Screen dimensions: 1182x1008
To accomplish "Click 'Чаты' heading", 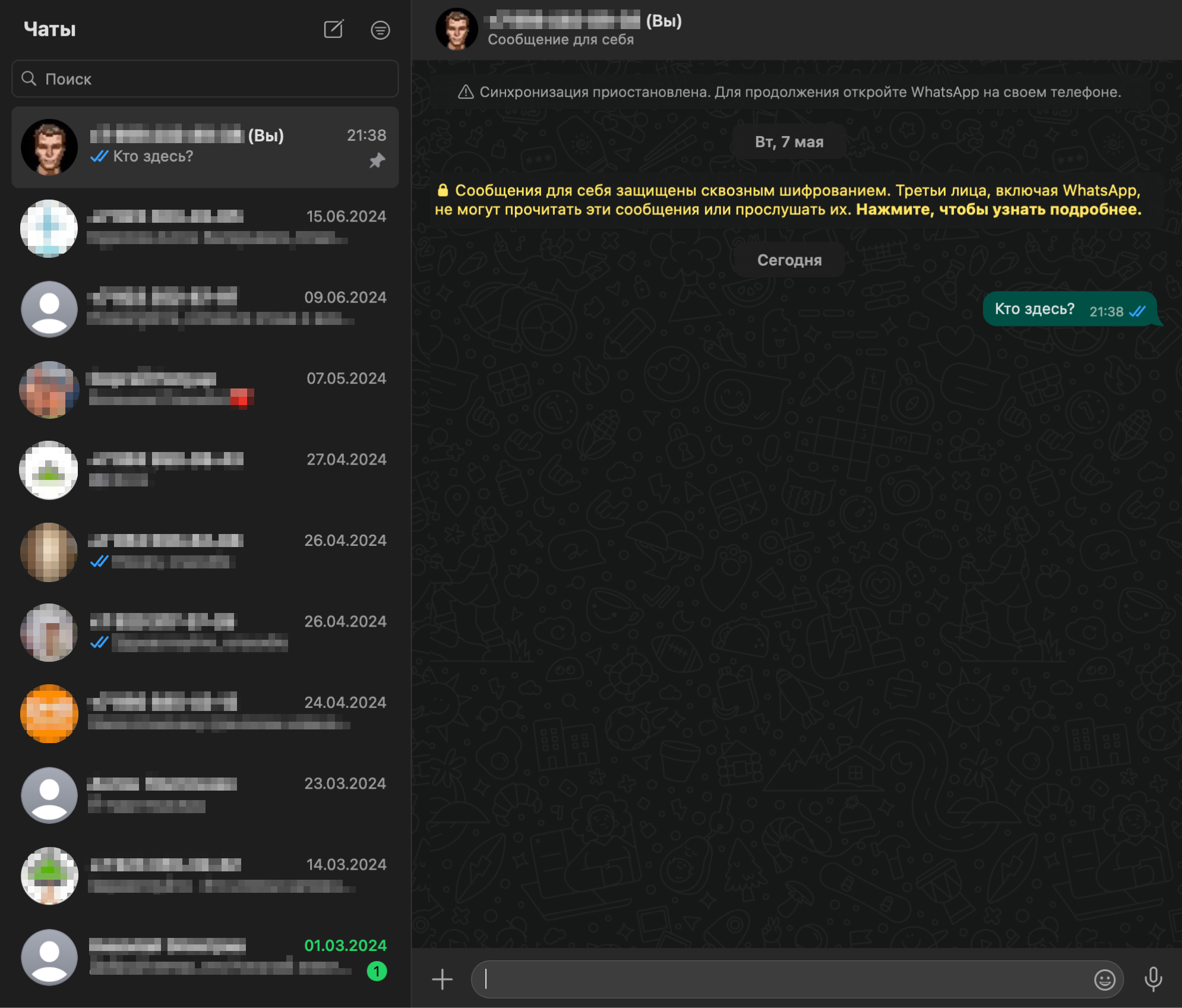I will [50, 29].
